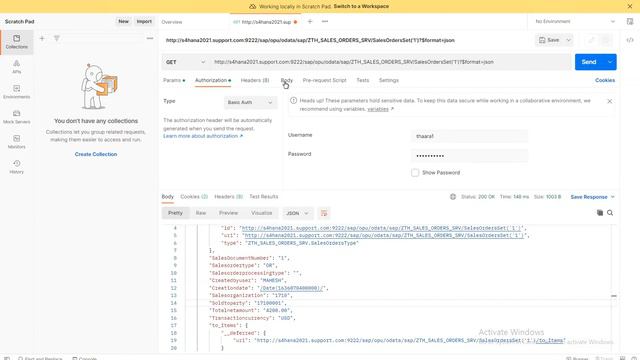Expand the Save button dropdown arrow
The height and width of the screenshot is (360, 640).
point(568,40)
